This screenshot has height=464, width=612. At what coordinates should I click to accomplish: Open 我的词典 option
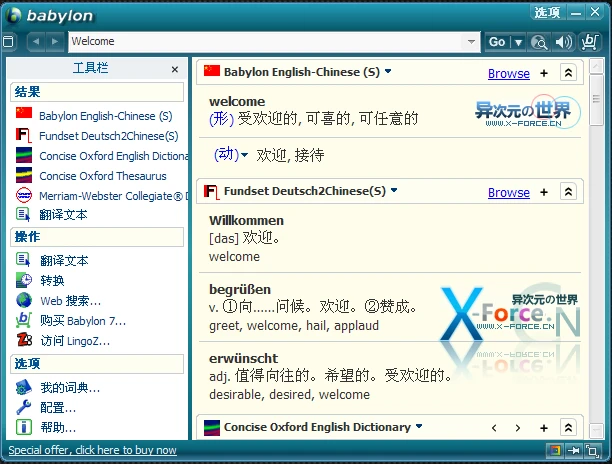click(70, 388)
